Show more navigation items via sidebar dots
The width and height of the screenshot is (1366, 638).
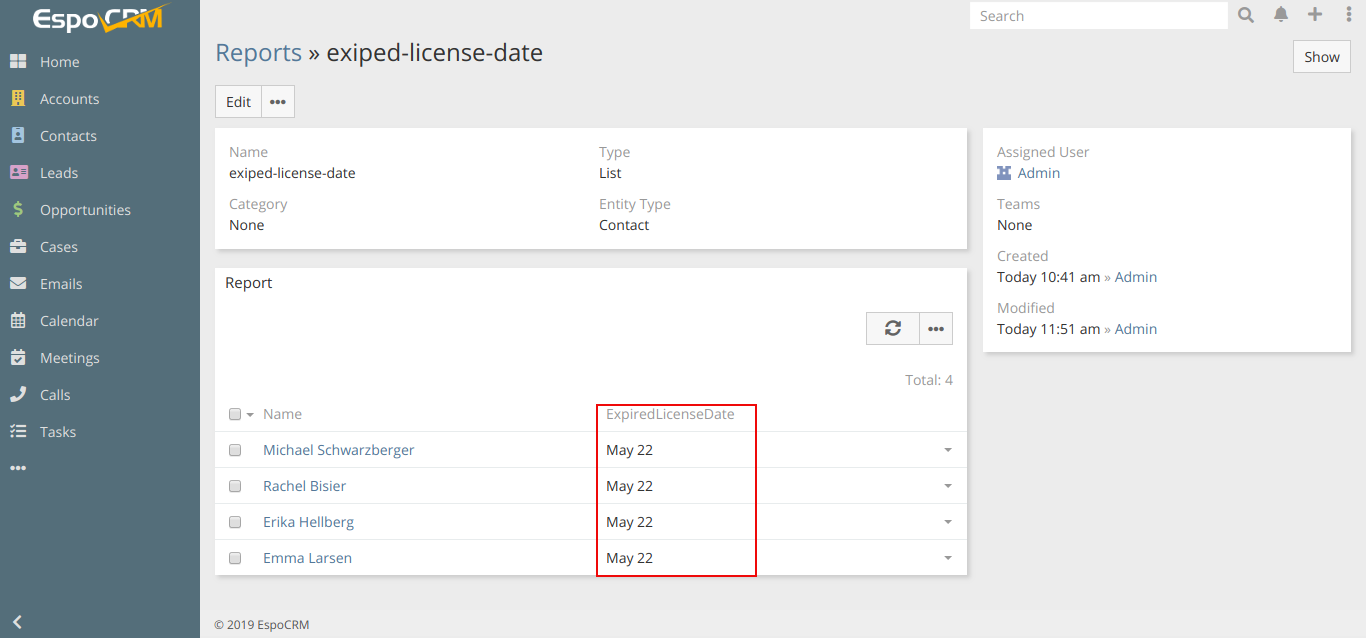18,468
